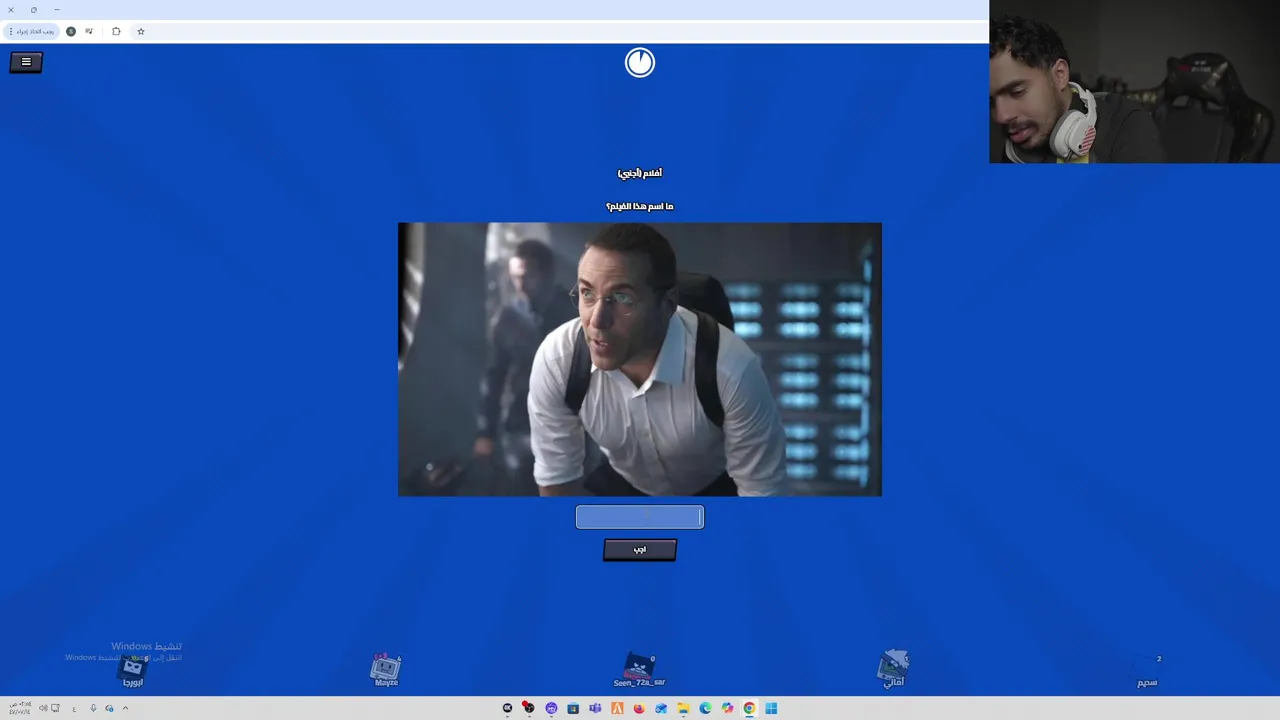This screenshot has height=720, width=1280.
Task: Click the Windows Start button
Action: pyautogui.click(x=771, y=708)
